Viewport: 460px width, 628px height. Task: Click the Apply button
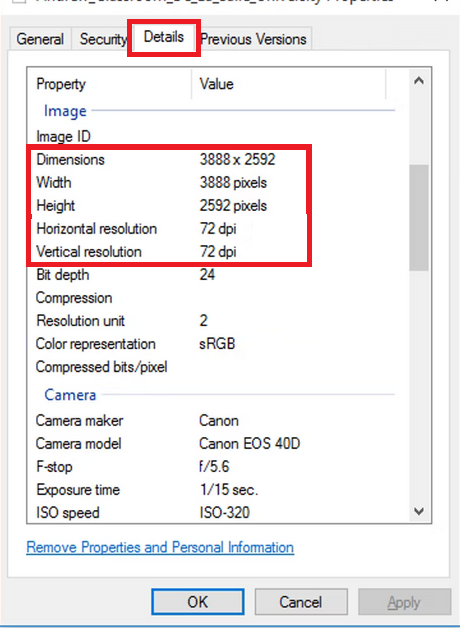click(x=404, y=602)
